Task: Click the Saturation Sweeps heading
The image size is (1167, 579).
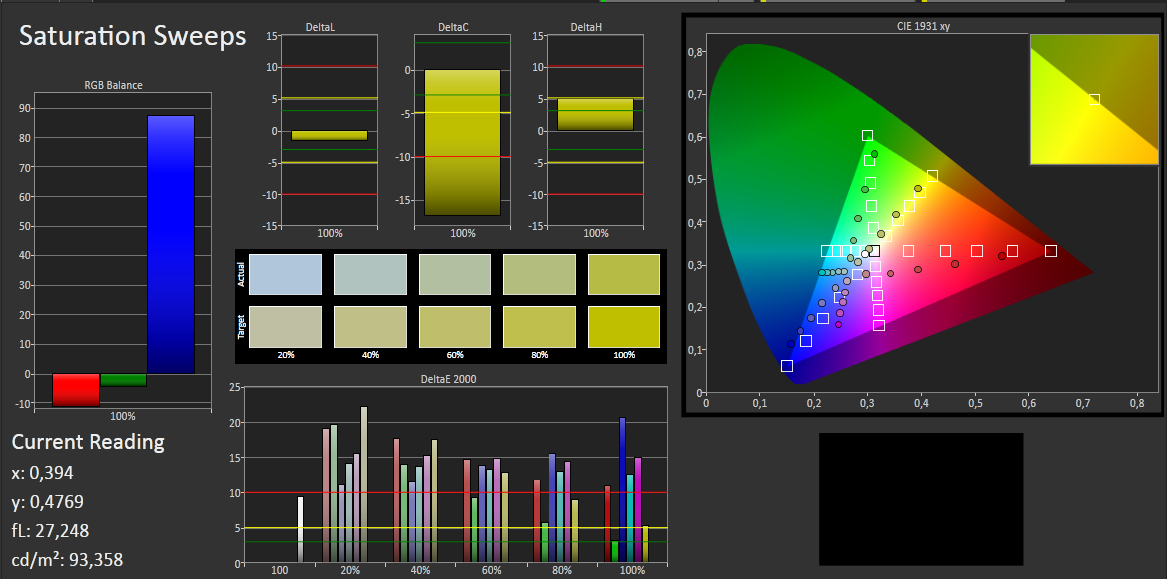Action: [132, 36]
